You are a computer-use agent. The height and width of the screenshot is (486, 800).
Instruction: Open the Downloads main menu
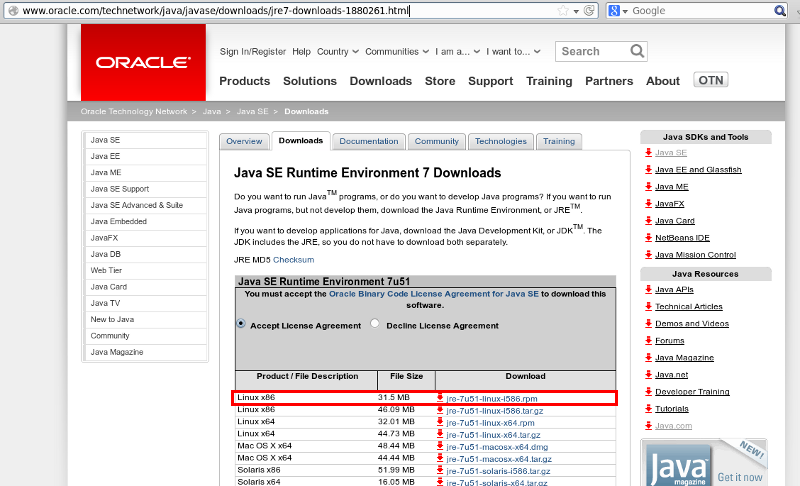coord(381,81)
